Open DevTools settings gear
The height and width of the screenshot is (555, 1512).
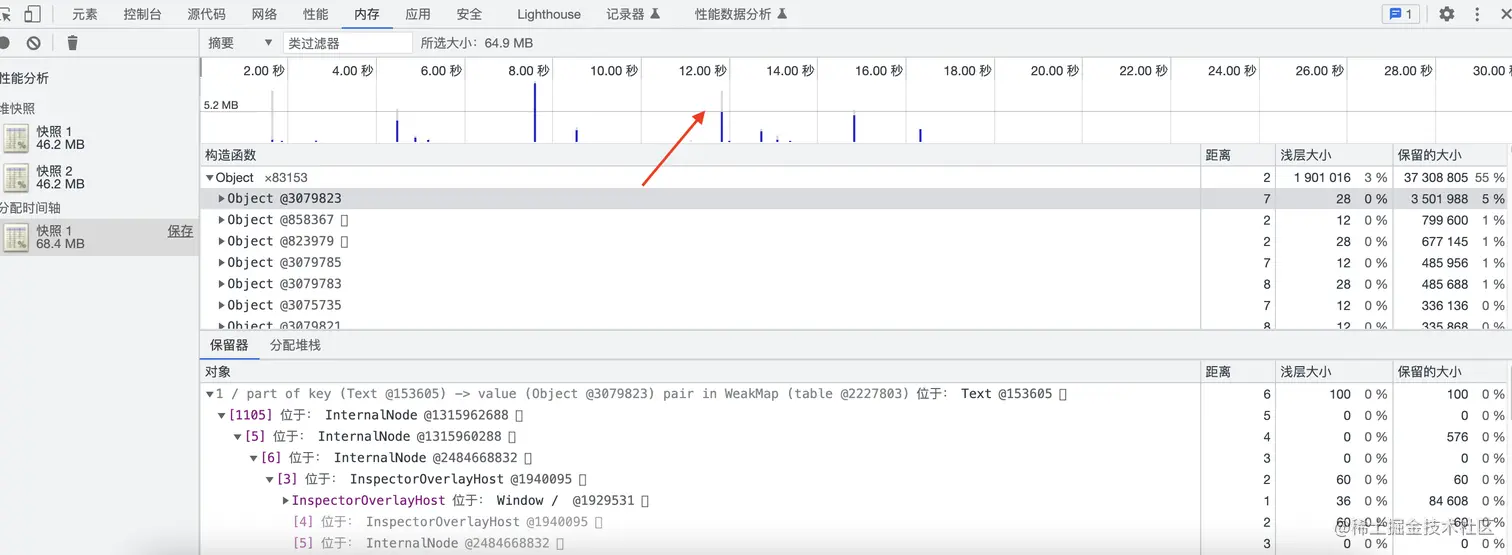coord(1447,14)
